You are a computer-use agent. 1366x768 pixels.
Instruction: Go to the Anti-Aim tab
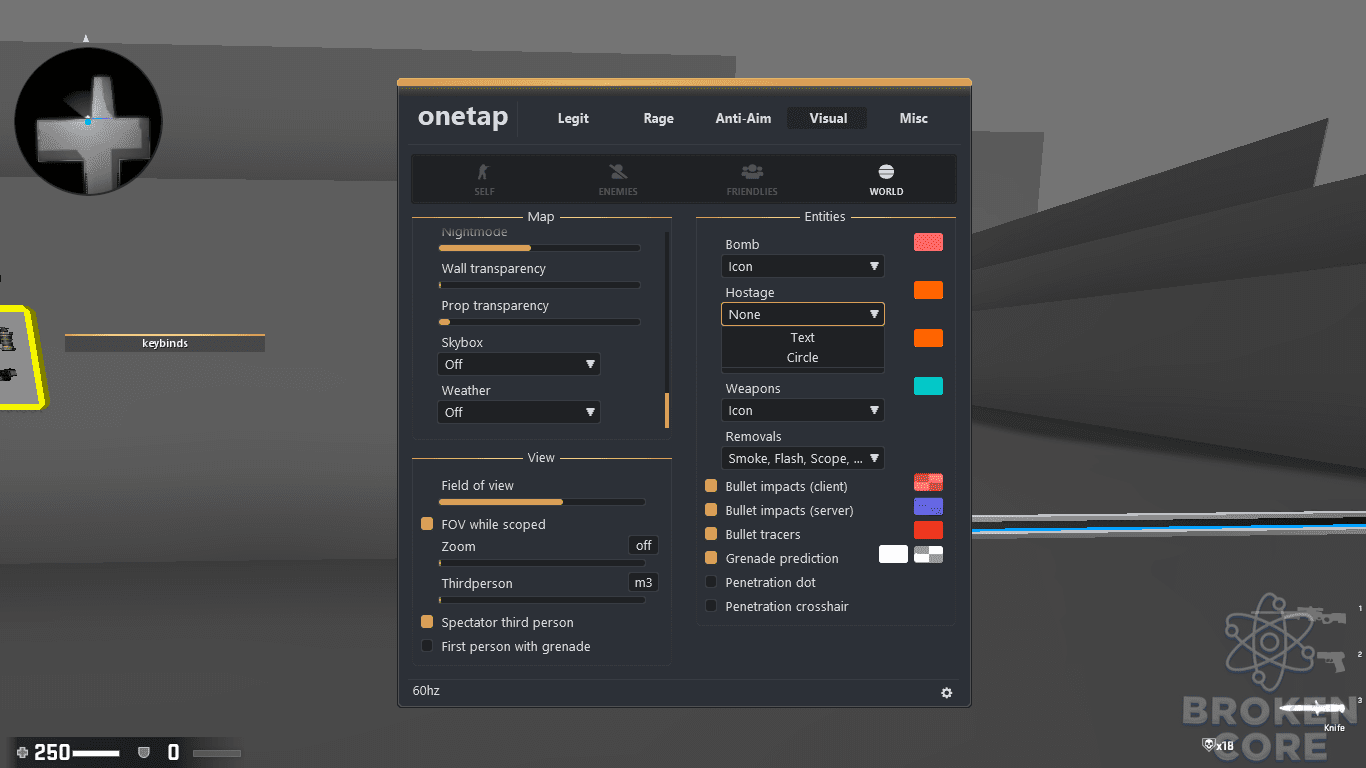tap(743, 118)
